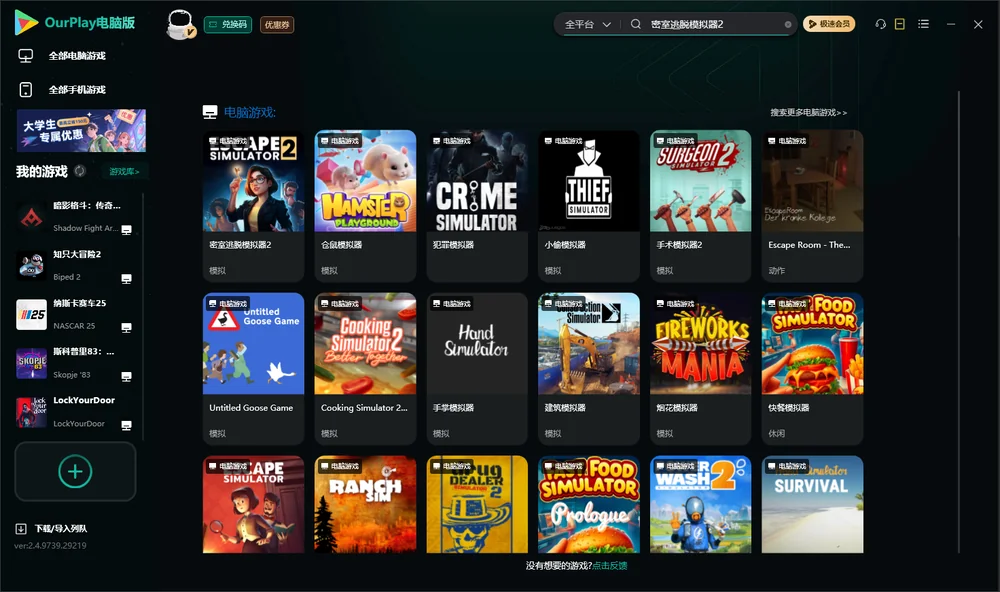Select 知只大冒险2 Biped 2 in my games
The height and width of the screenshot is (592, 1000).
point(75,265)
